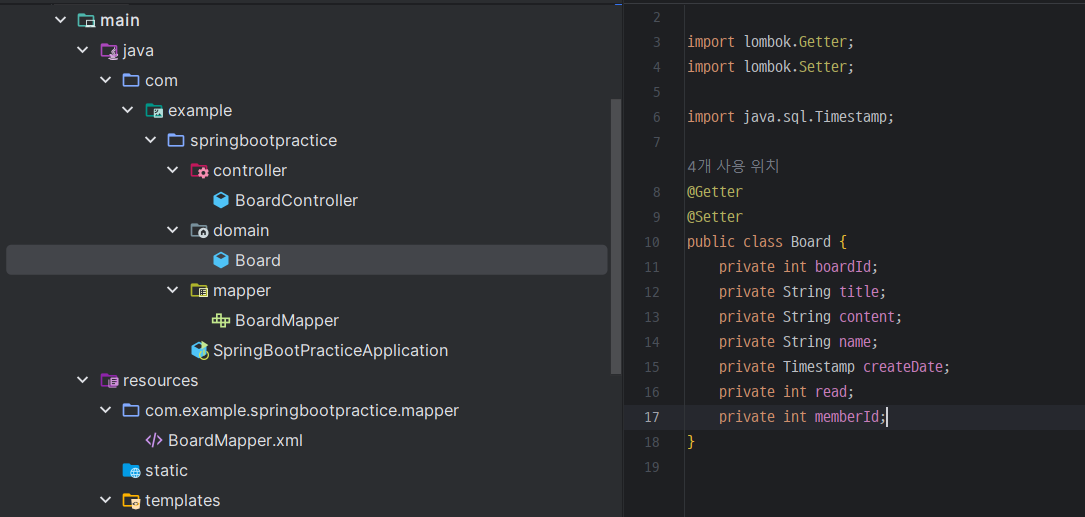Viewport: 1085px width, 517px height.
Task: Open BoardMapper.xml in the tree
Action: [235, 441]
